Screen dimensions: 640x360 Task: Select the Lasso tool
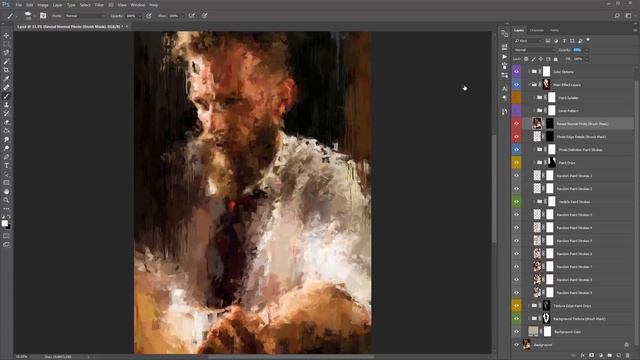coord(6,53)
